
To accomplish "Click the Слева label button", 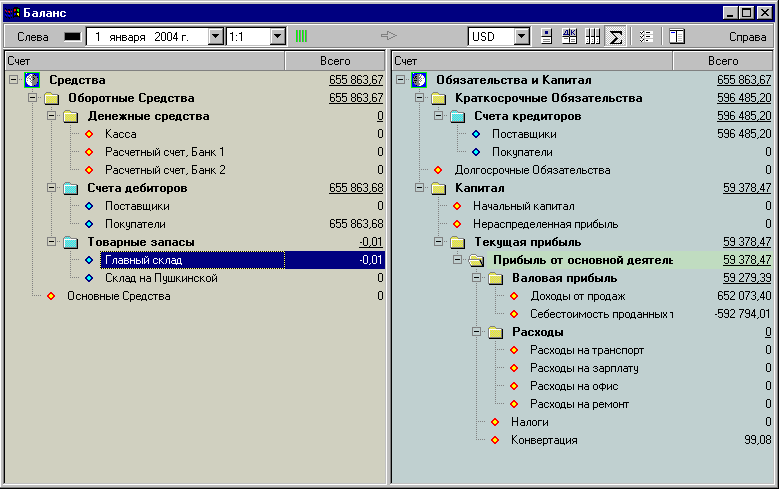I will (33, 37).
